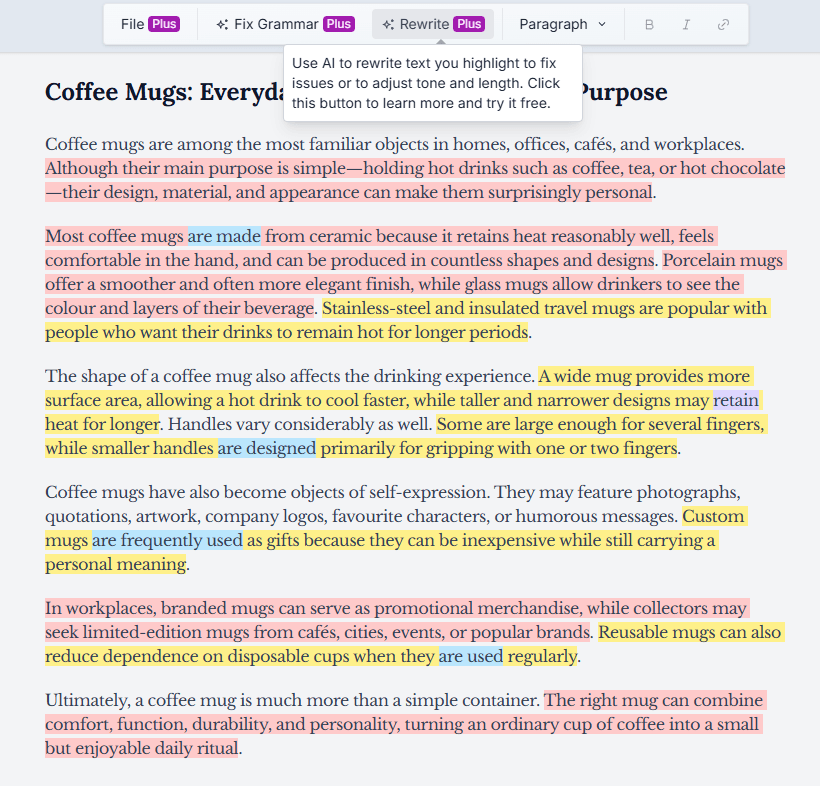This screenshot has width=820, height=786.
Task: Click the sentence "Handles vary considerably as well."
Action: point(300,424)
